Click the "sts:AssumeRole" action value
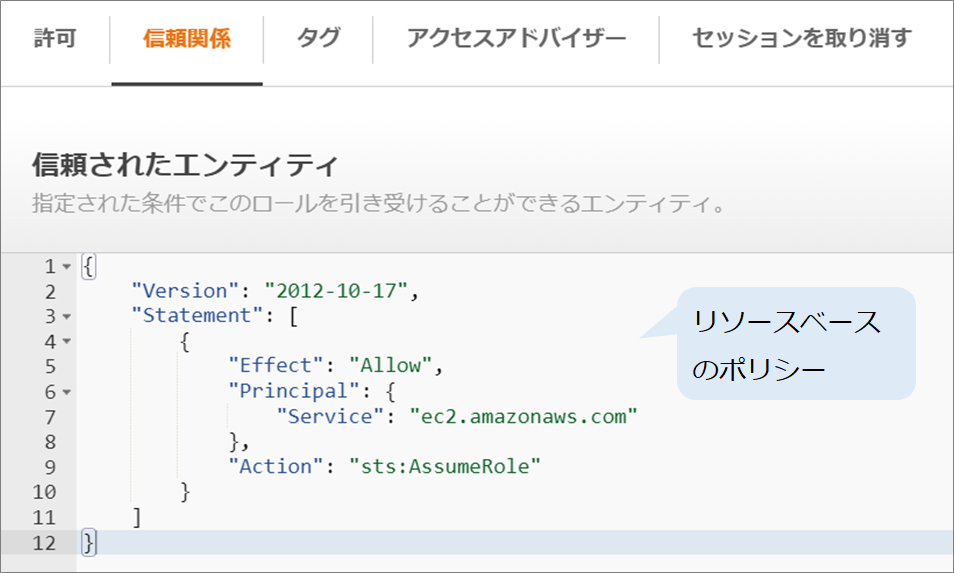This screenshot has width=954, height=573. coord(444,466)
